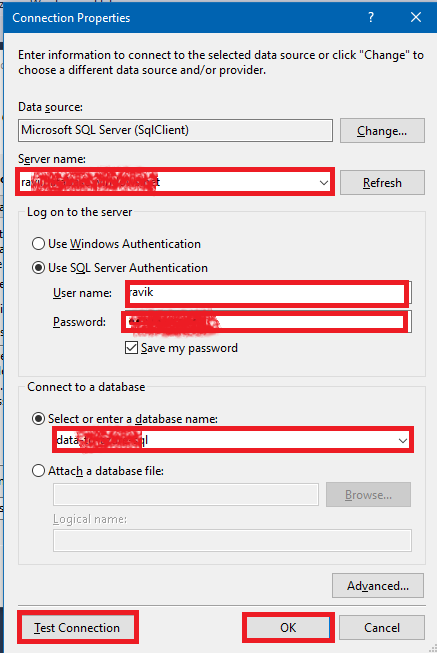Open the Advanced connection settings
The image size is (437, 653).
(x=378, y=586)
